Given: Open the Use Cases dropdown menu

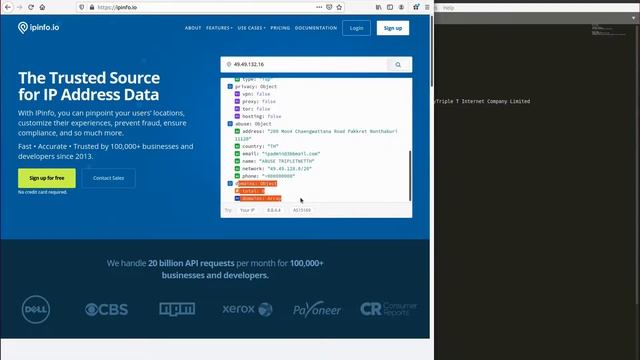Looking at the screenshot, I should (x=251, y=28).
